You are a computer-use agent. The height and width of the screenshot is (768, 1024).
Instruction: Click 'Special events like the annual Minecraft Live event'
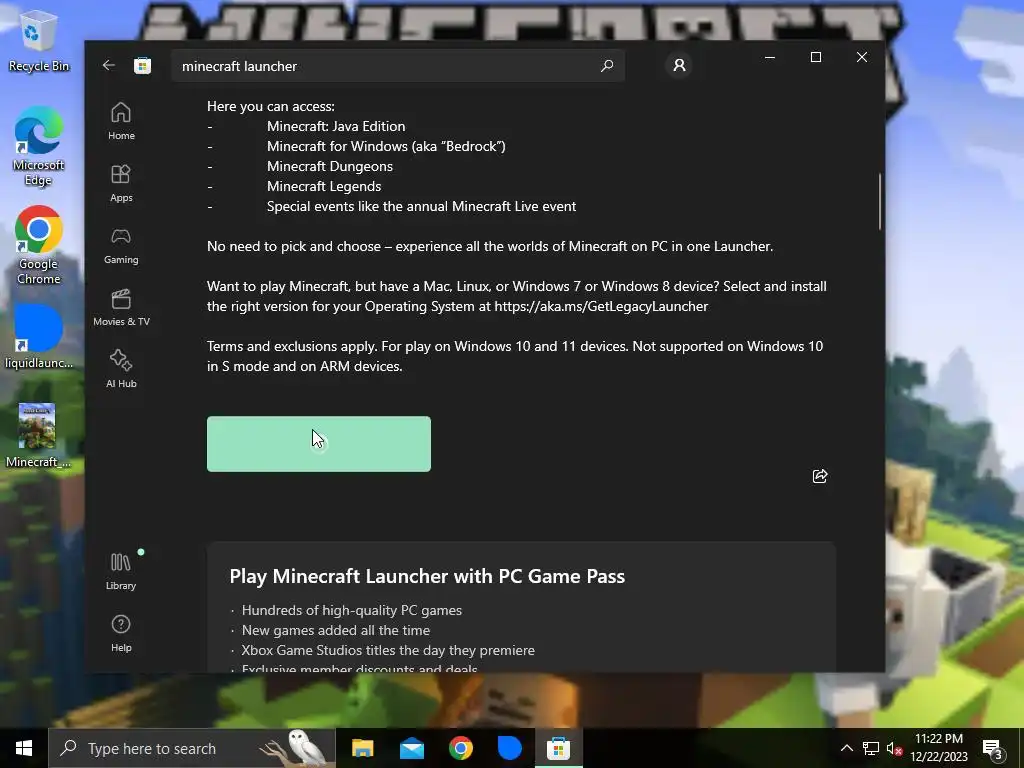421,206
